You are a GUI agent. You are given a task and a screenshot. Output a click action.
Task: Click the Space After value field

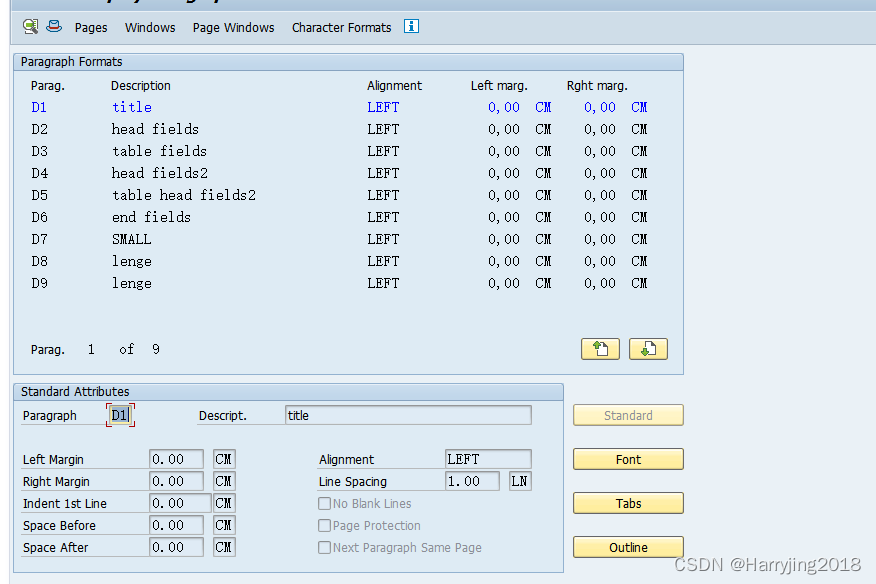tap(176, 547)
